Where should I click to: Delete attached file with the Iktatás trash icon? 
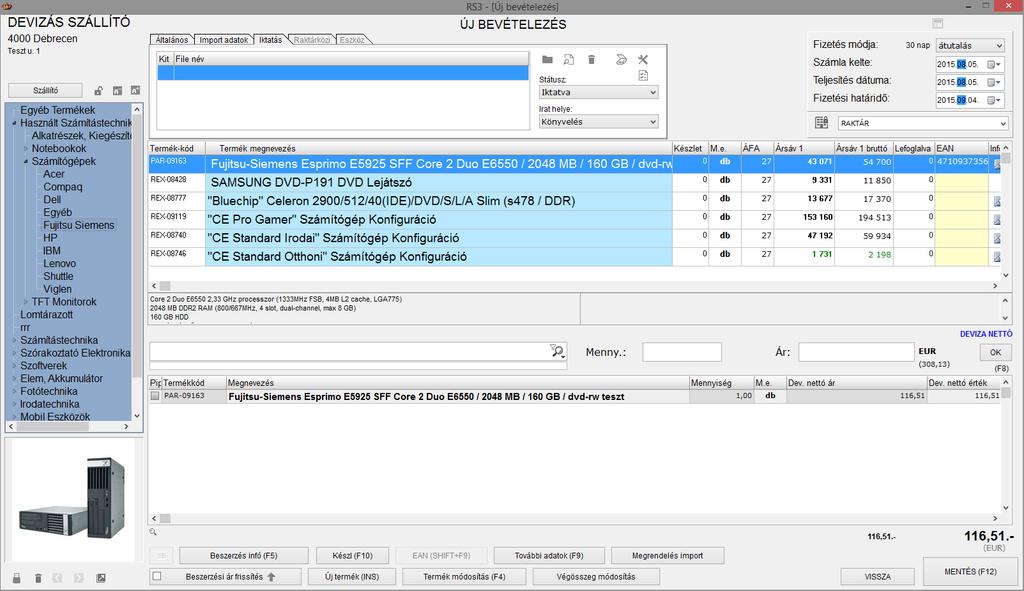point(592,59)
